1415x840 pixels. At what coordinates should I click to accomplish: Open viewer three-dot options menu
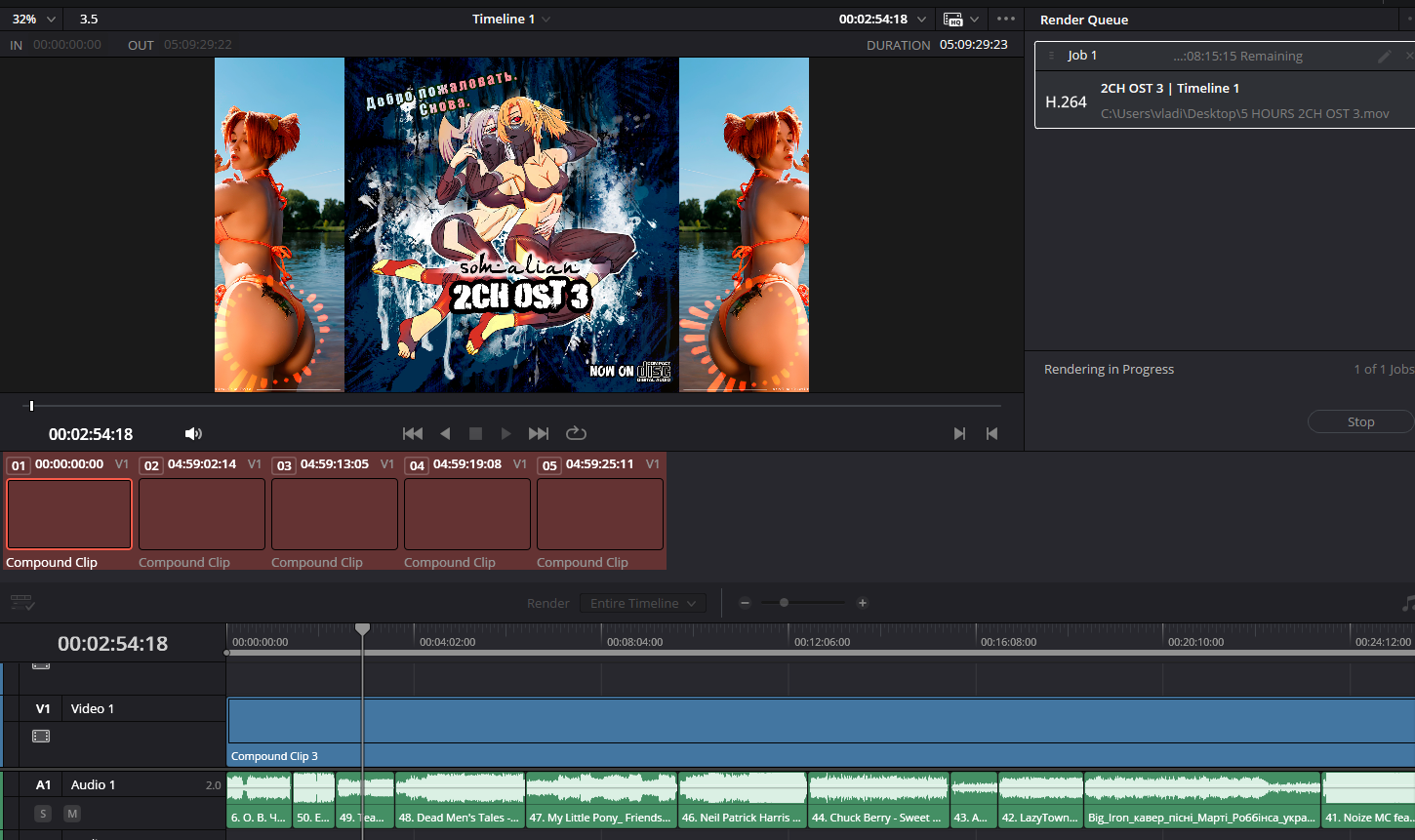point(1006,19)
